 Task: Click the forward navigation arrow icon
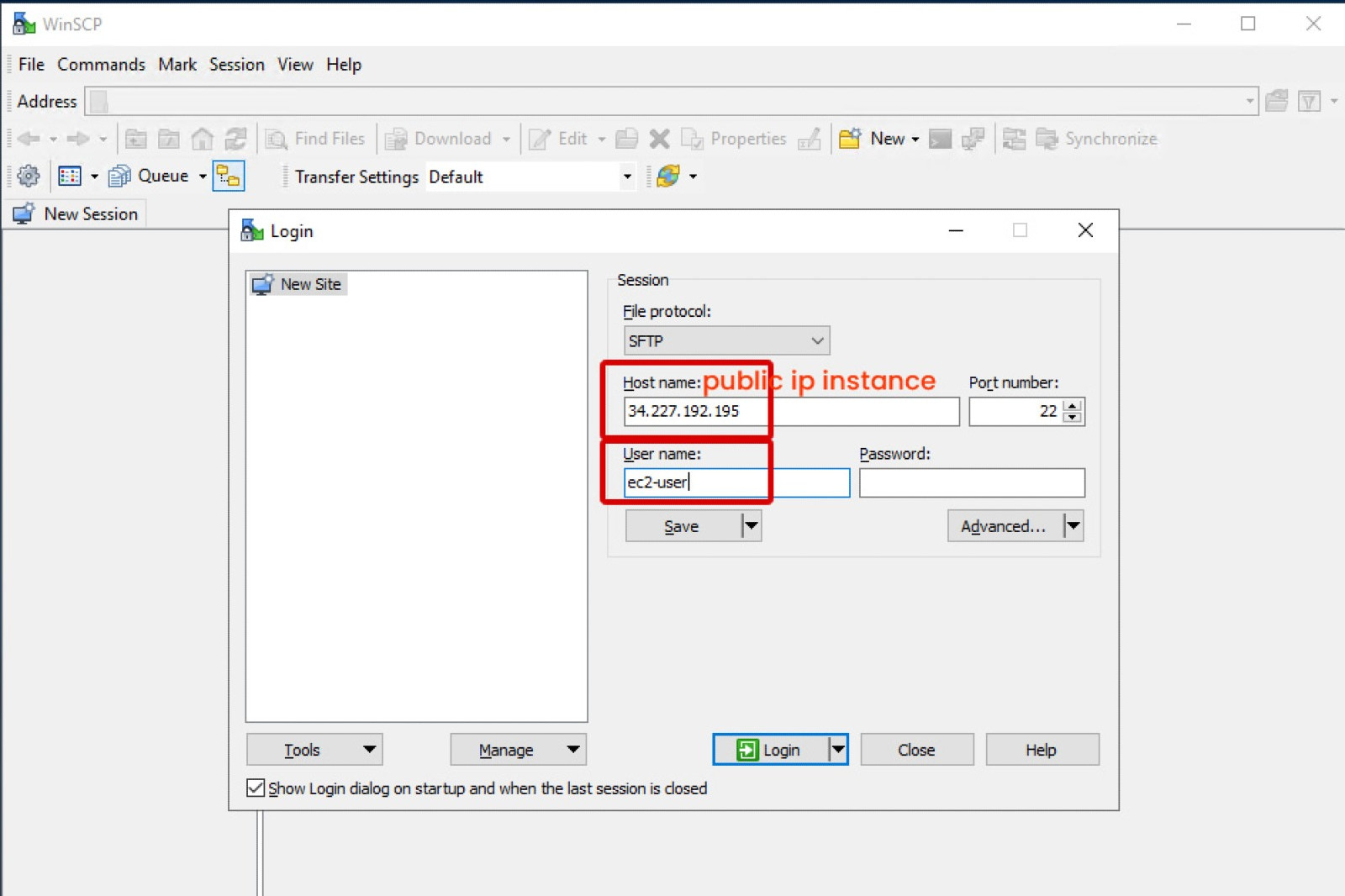(x=78, y=139)
